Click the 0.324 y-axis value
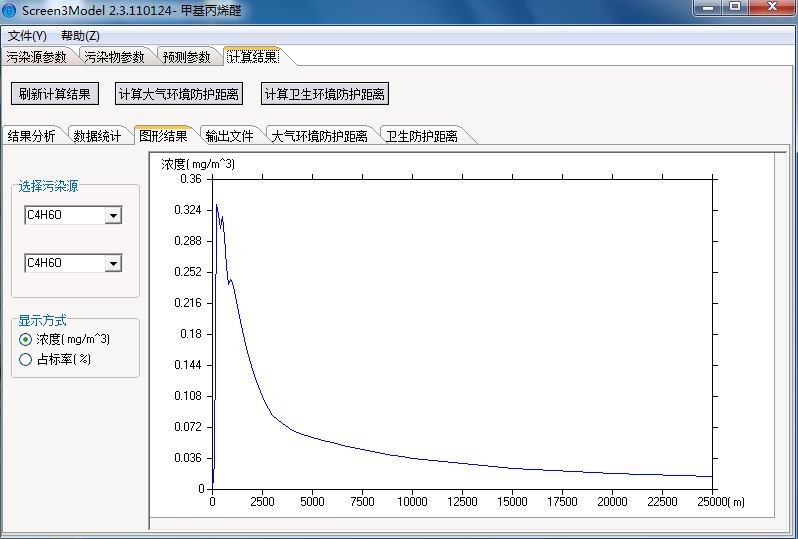 pyautogui.click(x=188, y=210)
